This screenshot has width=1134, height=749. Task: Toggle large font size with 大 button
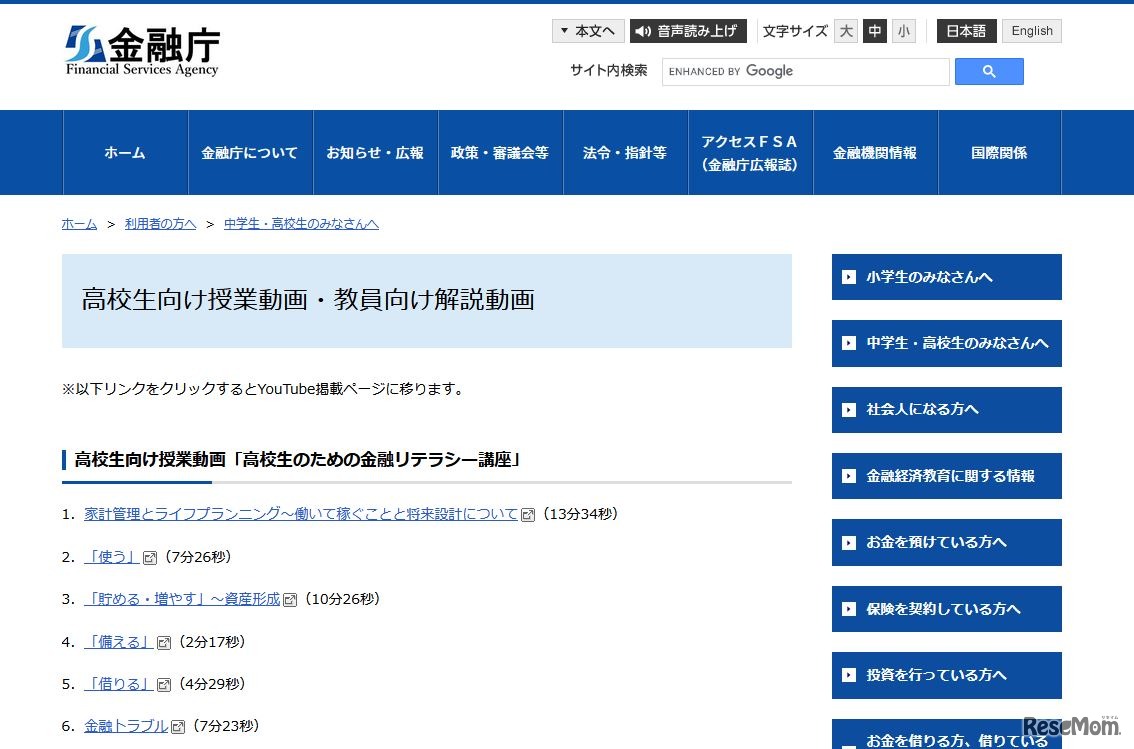point(845,31)
